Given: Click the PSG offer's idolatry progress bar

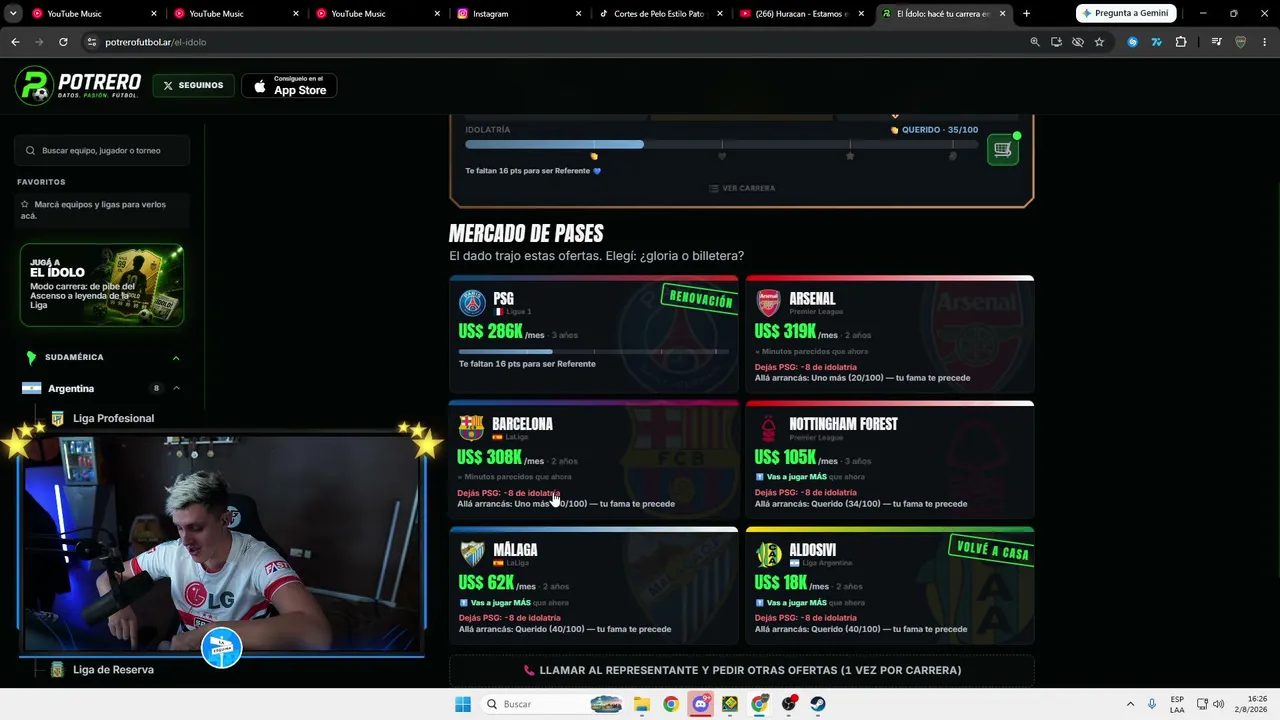Looking at the screenshot, I should (x=593, y=351).
